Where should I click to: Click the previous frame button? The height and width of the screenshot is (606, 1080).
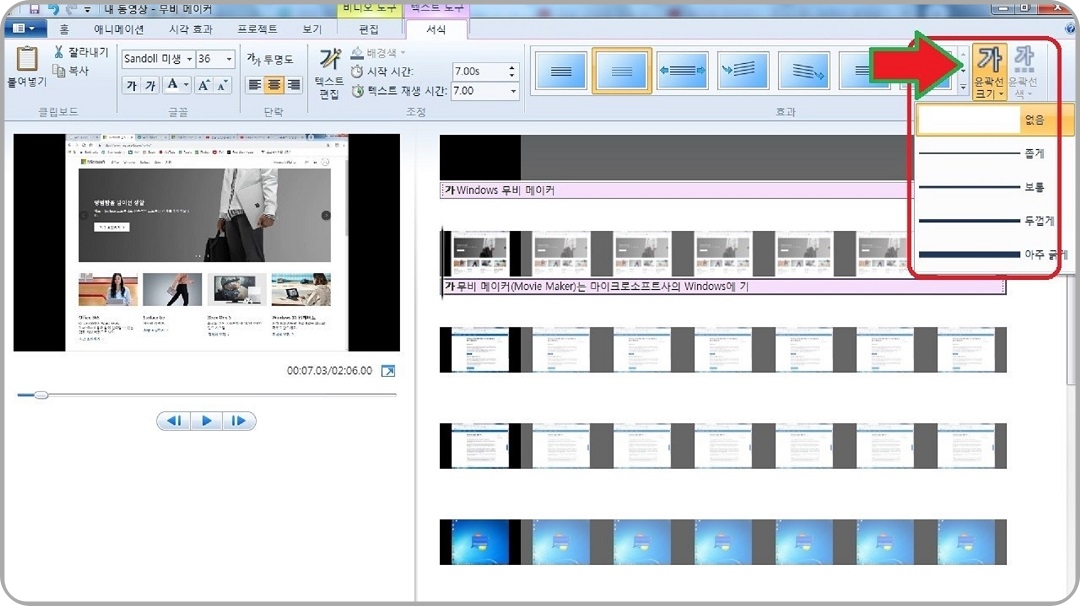click(174, 421)
